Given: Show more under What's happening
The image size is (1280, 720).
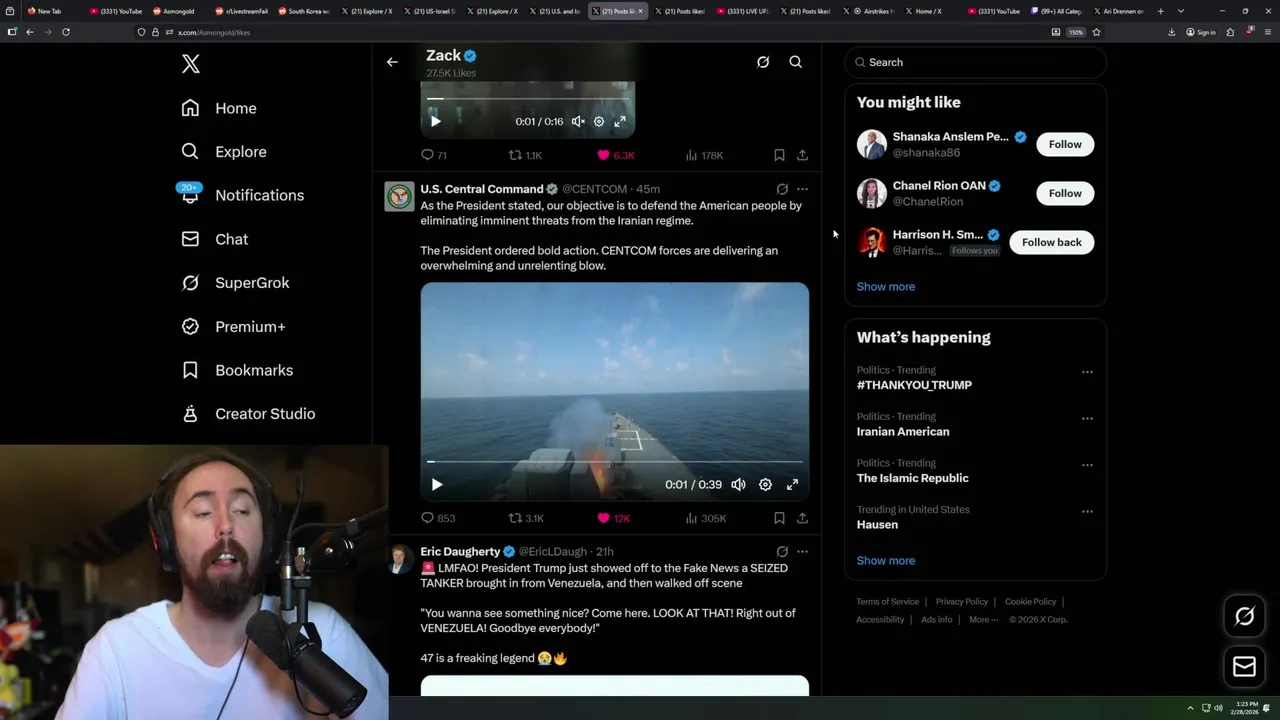Looking at the screenshot, I should click(x=886, y=561).
